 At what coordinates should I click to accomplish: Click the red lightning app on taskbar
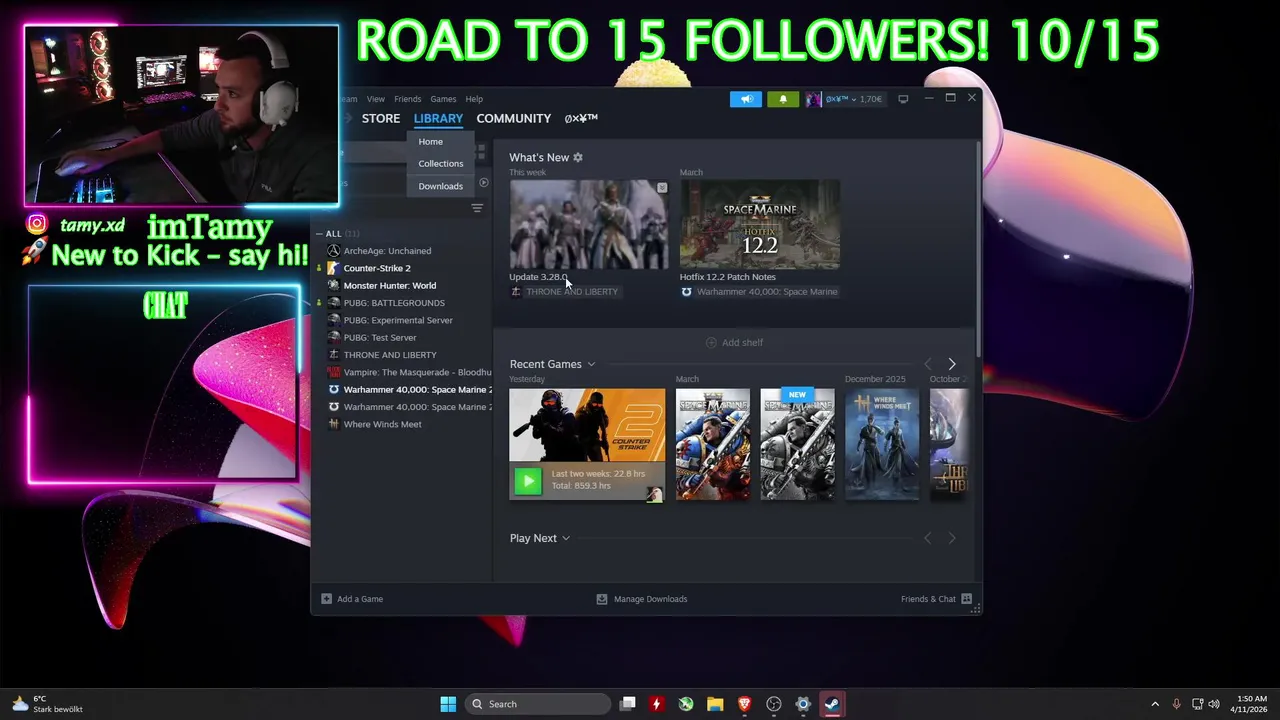pyautogui.click(x=656, y=704)
